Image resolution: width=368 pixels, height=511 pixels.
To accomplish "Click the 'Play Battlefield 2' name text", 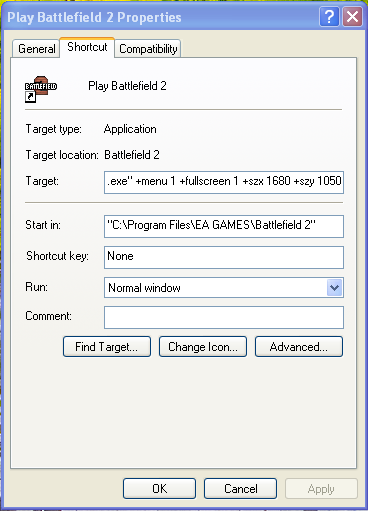I will tap(127, 86).
